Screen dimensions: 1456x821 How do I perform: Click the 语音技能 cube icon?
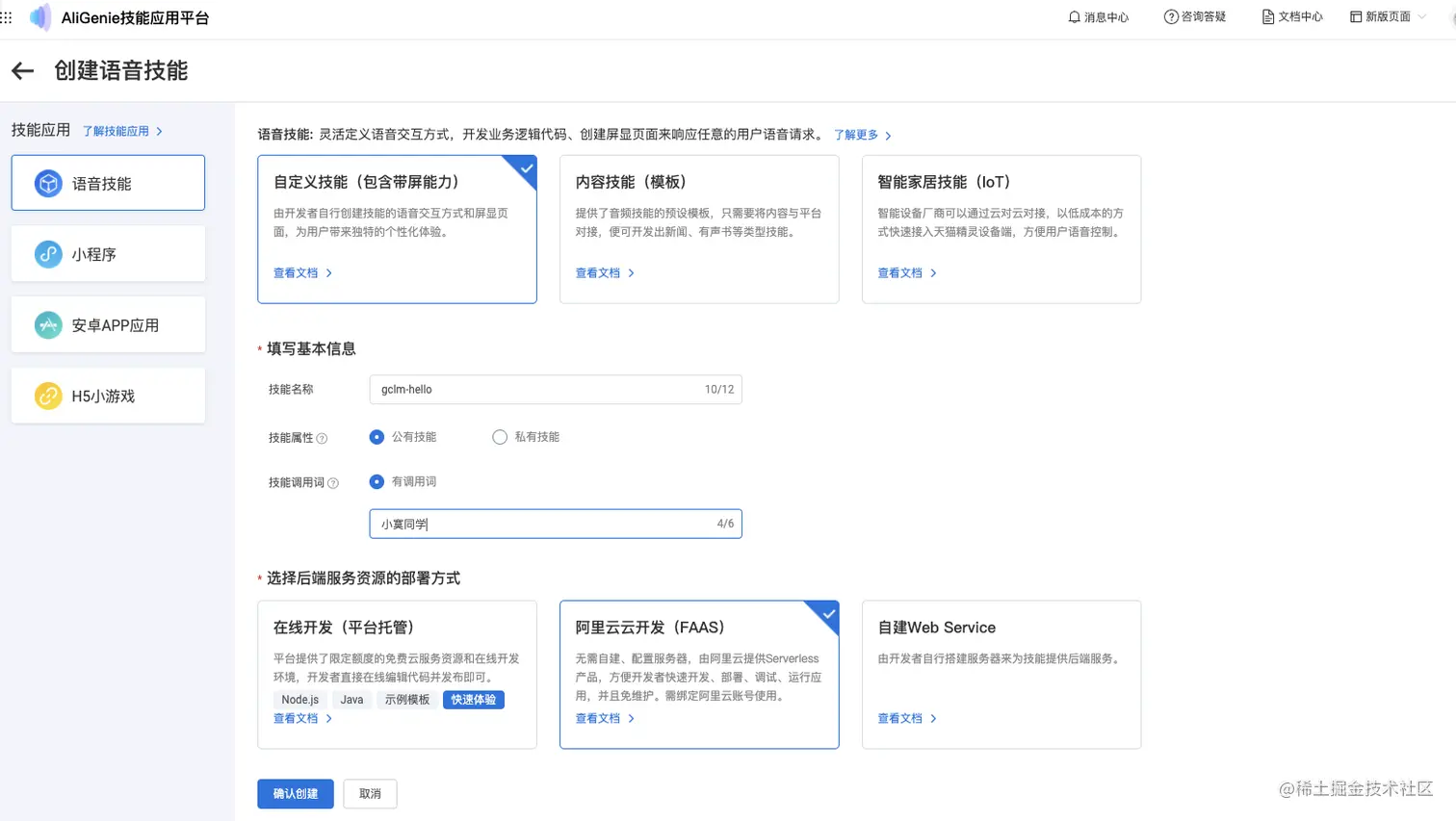[48, 183]
